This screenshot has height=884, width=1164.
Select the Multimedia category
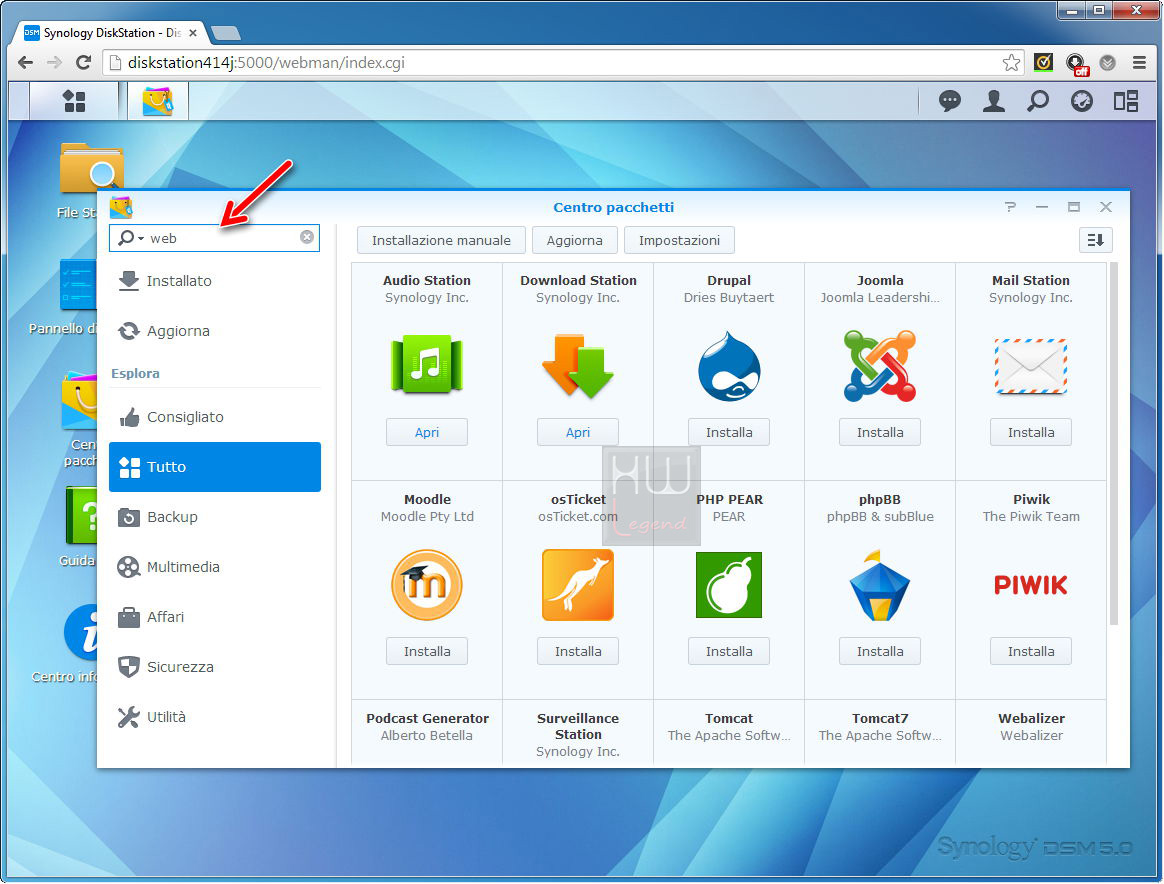pyautogui.click(x=215, y=567)
